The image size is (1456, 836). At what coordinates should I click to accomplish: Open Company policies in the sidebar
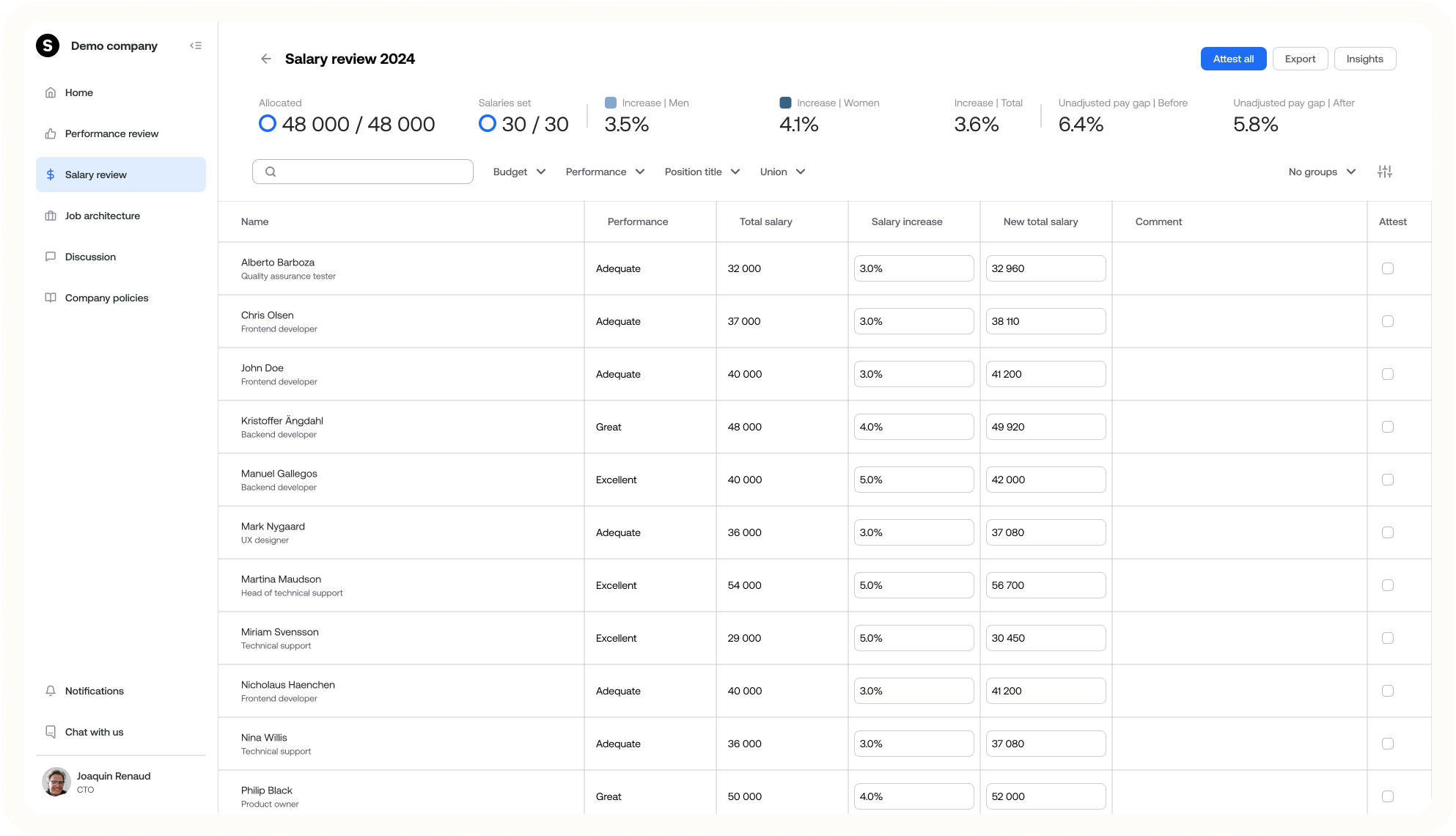(106, 298)
